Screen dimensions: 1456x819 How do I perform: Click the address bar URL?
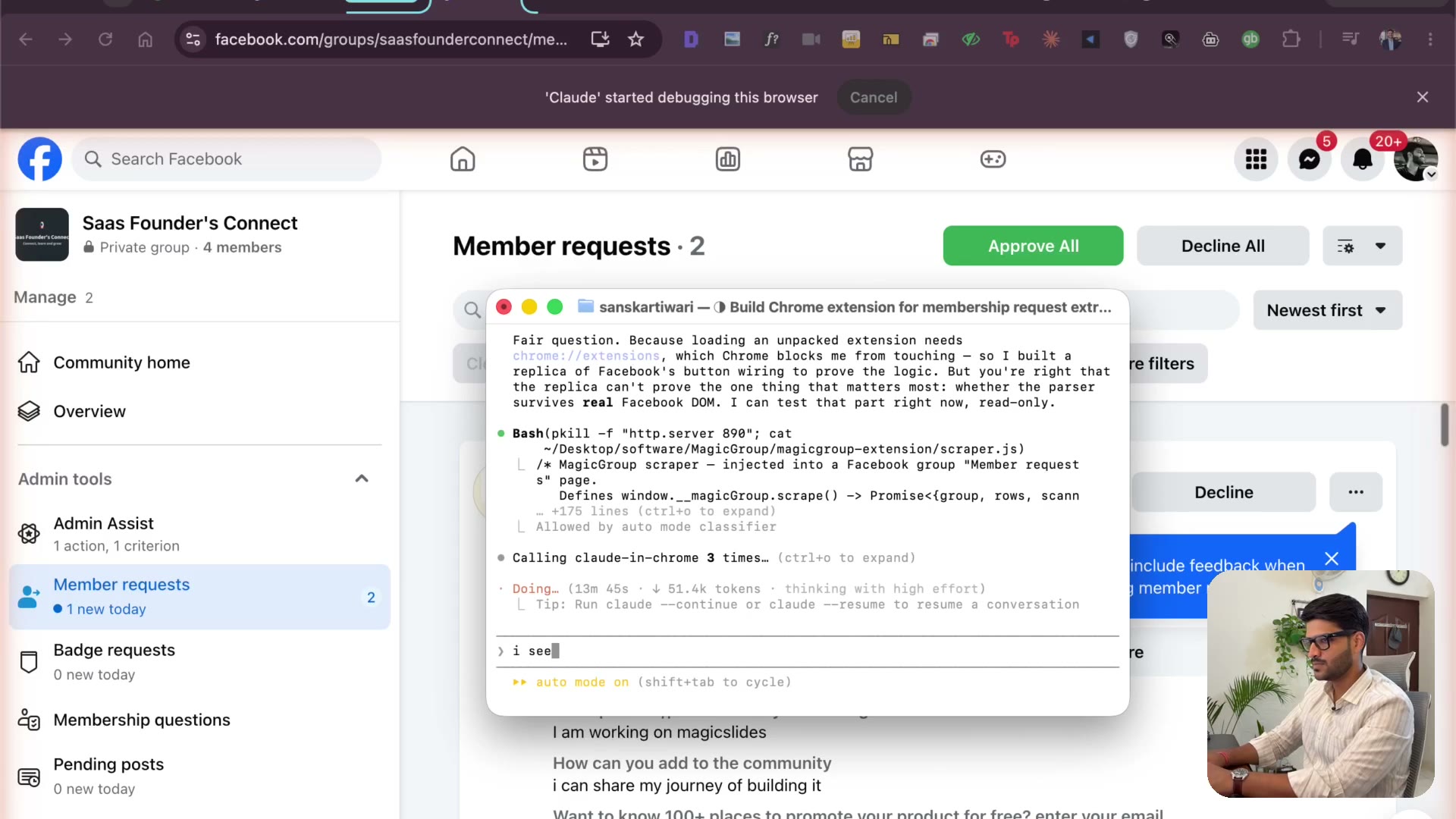click(x=391, y=39)
